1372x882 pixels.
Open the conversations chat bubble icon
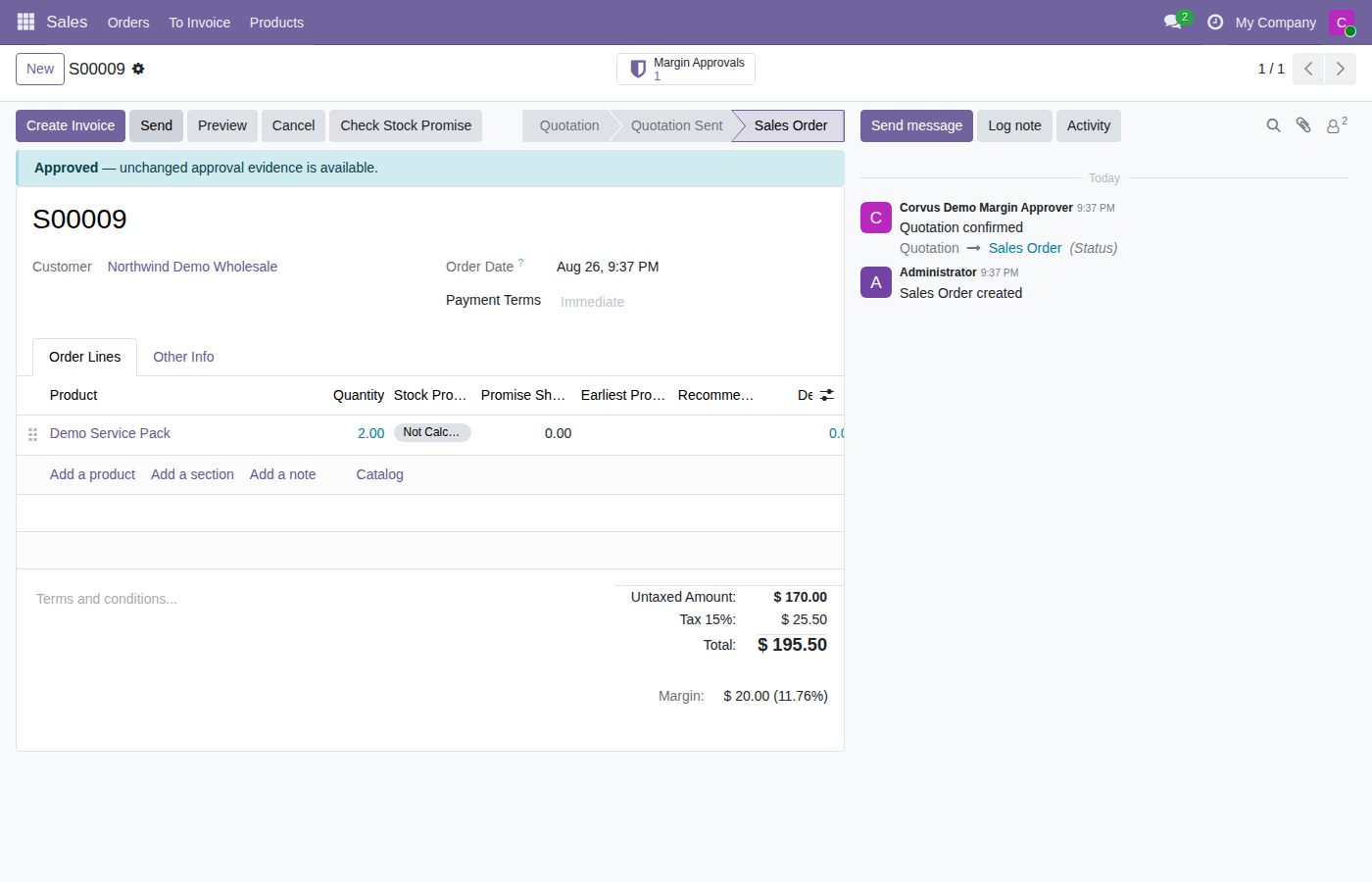click(x=1173, y=22)
